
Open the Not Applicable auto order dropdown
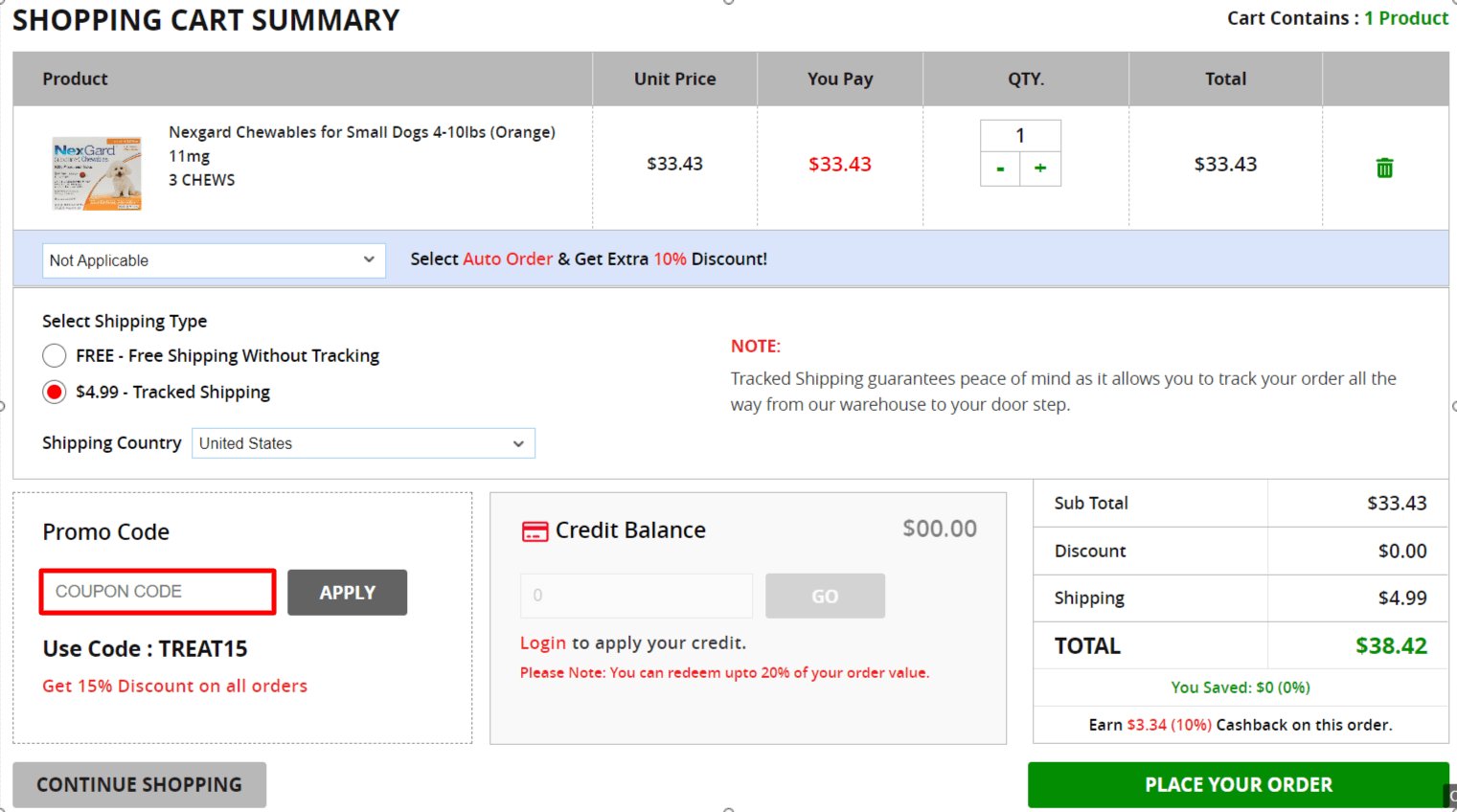(213, 259)
